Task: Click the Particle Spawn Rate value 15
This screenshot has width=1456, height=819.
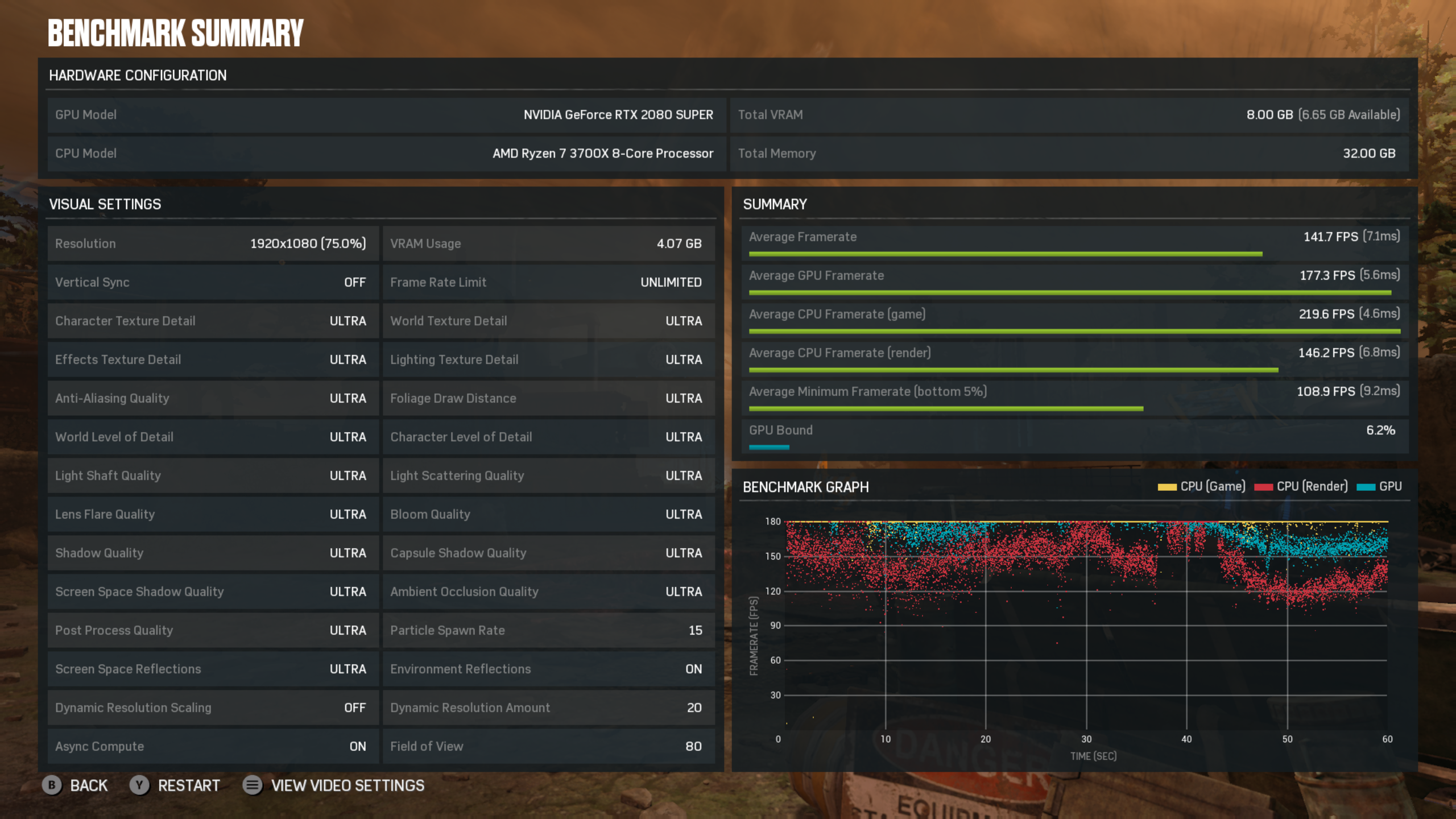Action: tap(695, 630)
